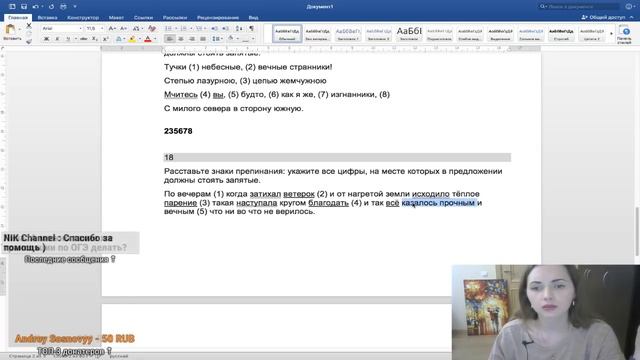Select Center alignment
Viewport: 640px width, 360px height.
(180, 39)
